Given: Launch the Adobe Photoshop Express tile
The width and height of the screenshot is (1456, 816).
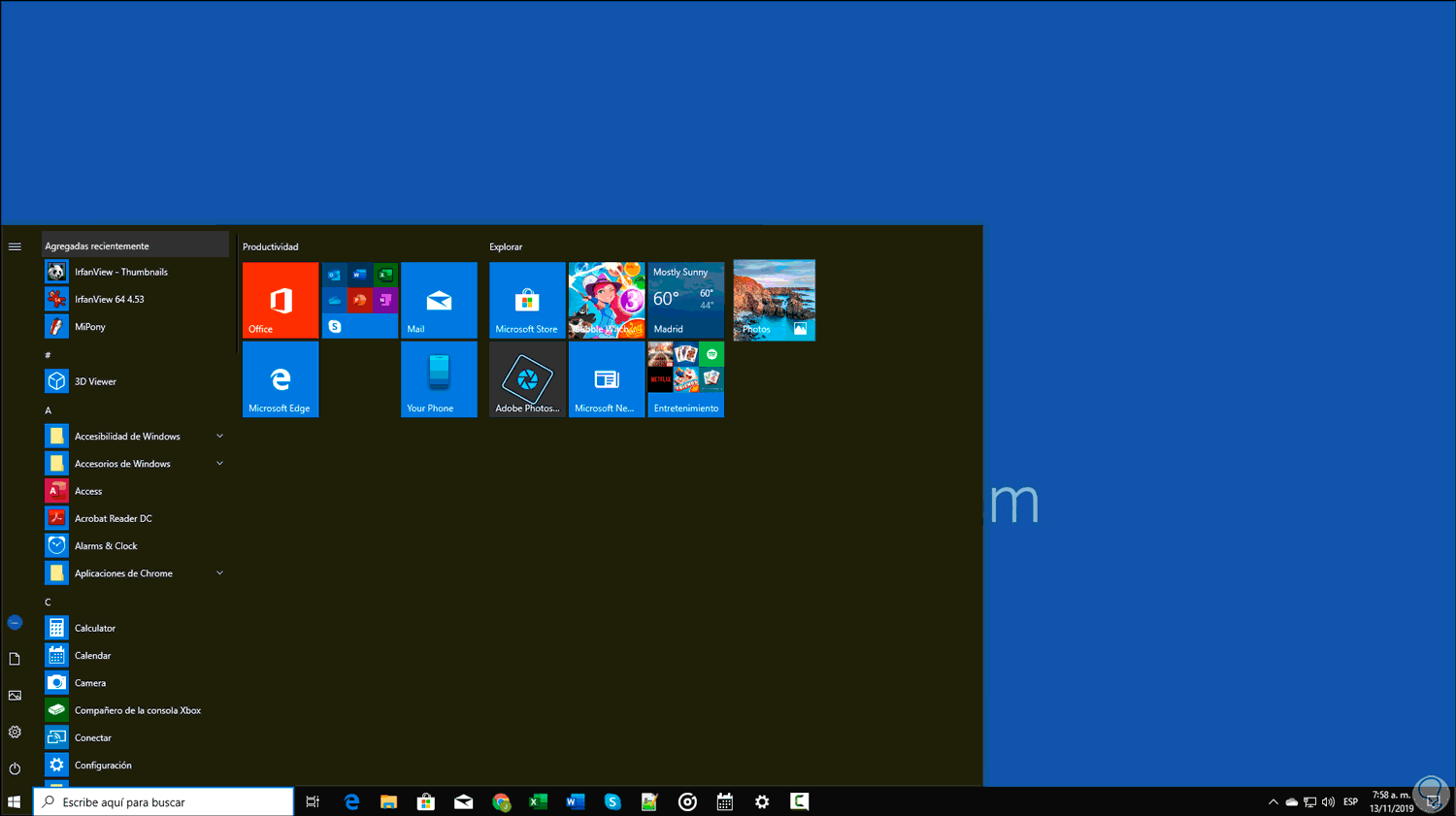Looking at the screenshot, I should [x=527, y=379].
